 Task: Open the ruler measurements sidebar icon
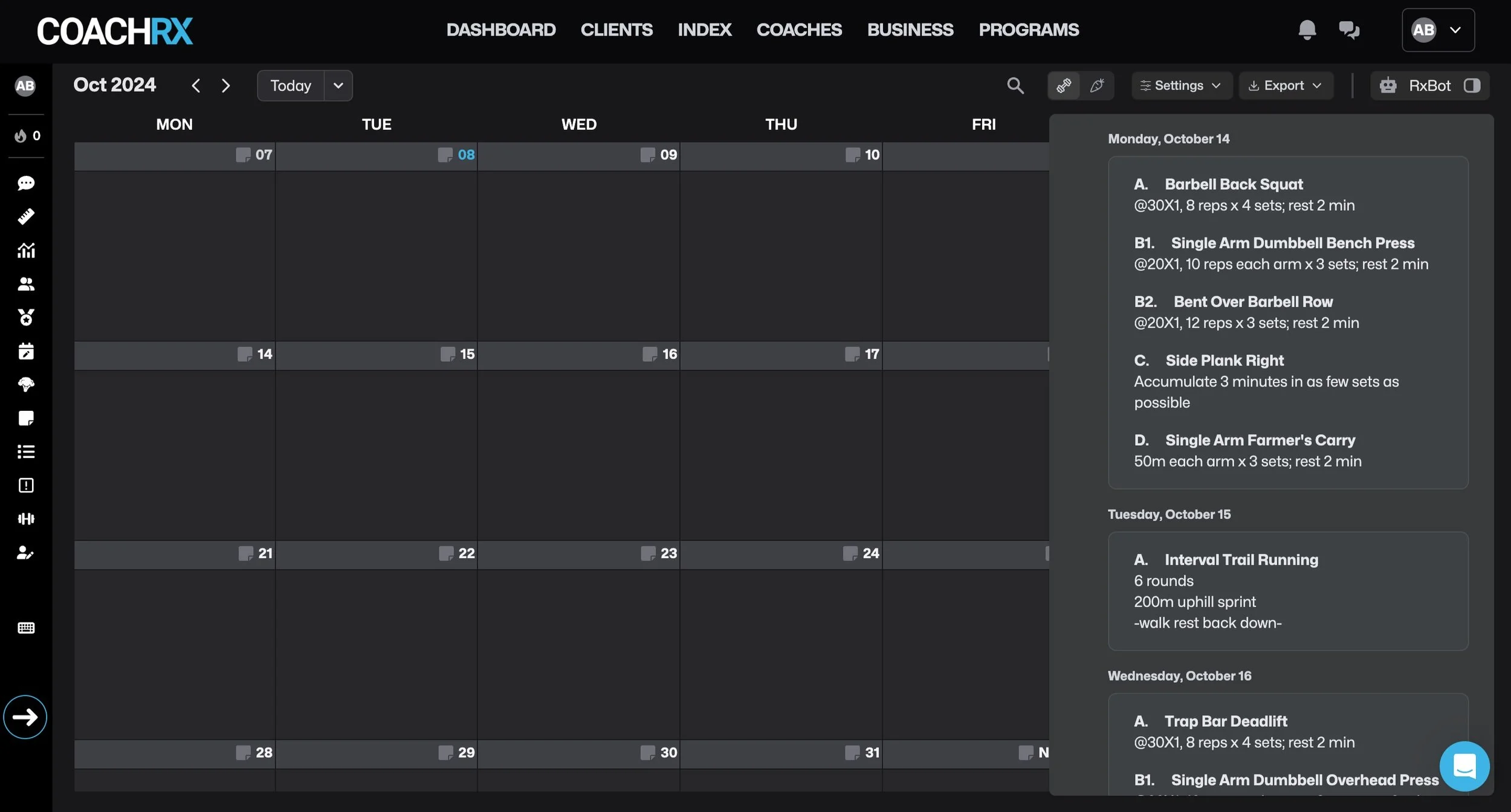coord(26,217)
